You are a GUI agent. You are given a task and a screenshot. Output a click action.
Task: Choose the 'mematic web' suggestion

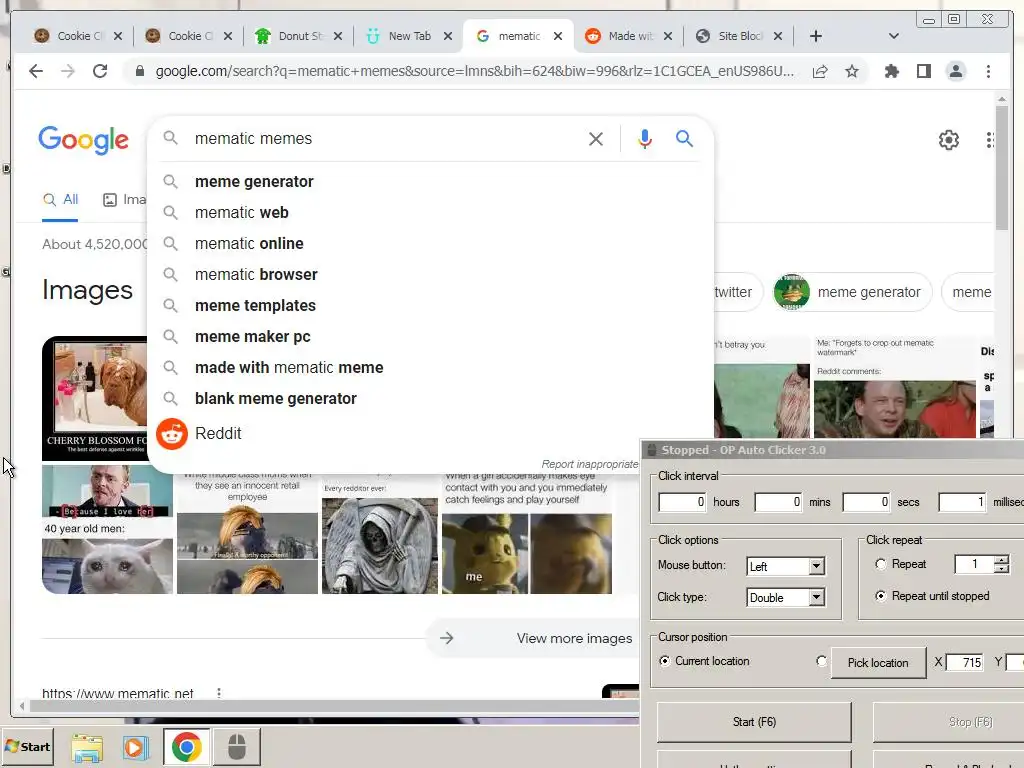click(x=430, y=212)
